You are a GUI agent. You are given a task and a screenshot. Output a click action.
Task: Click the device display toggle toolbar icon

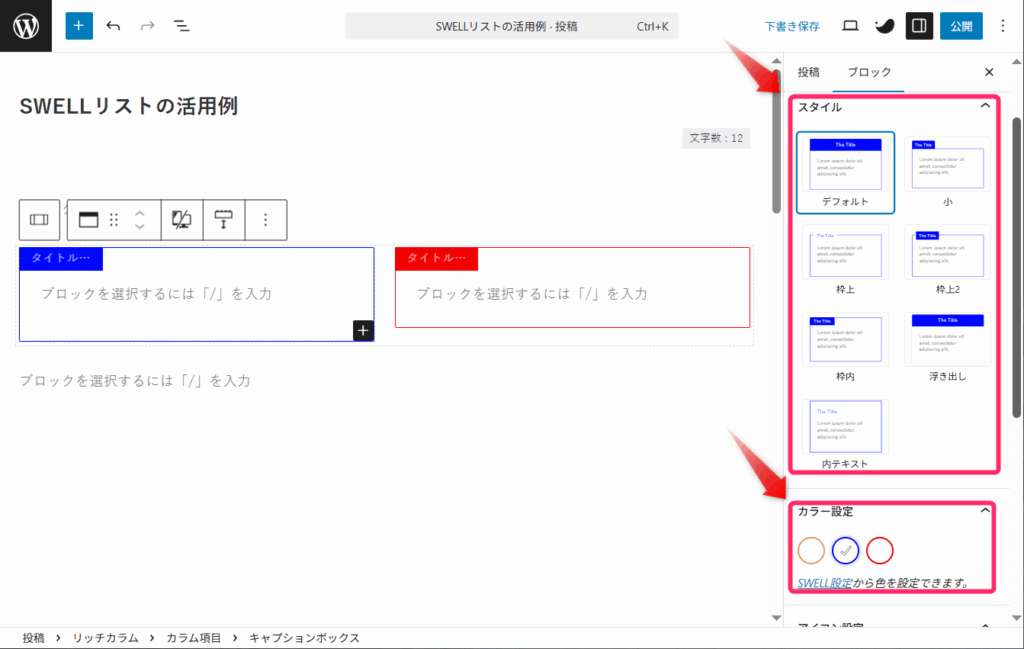pos(182,219)
